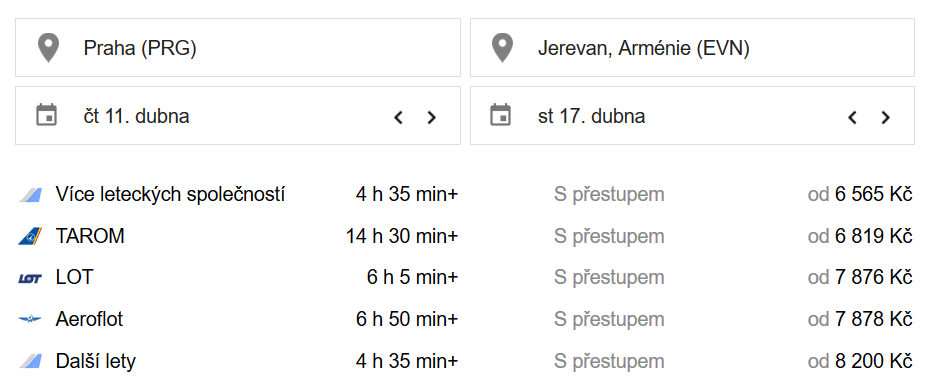Open the TAROM flights from 6 819 Kč
The image size is (928, 392).
tap(465, 236)
